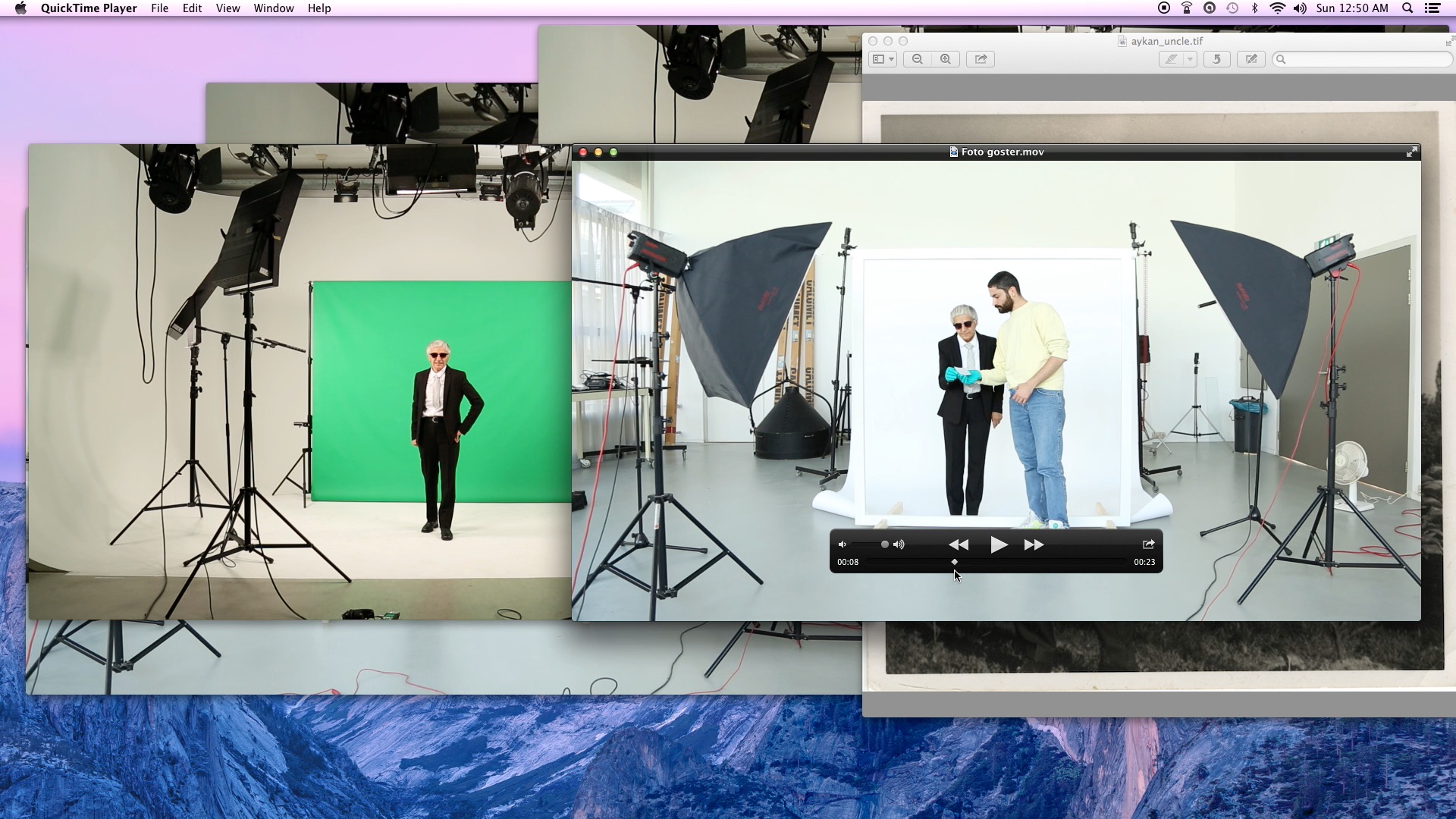The image size is (1456, 819).
Task: Open the highlight color dropdown arrow in Preview
Action: pos(1191,59)
